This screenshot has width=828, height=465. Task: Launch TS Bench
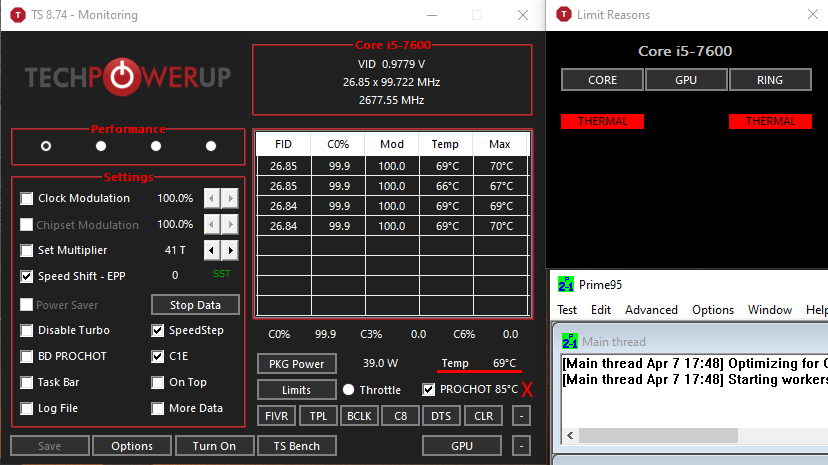point(297,446)
